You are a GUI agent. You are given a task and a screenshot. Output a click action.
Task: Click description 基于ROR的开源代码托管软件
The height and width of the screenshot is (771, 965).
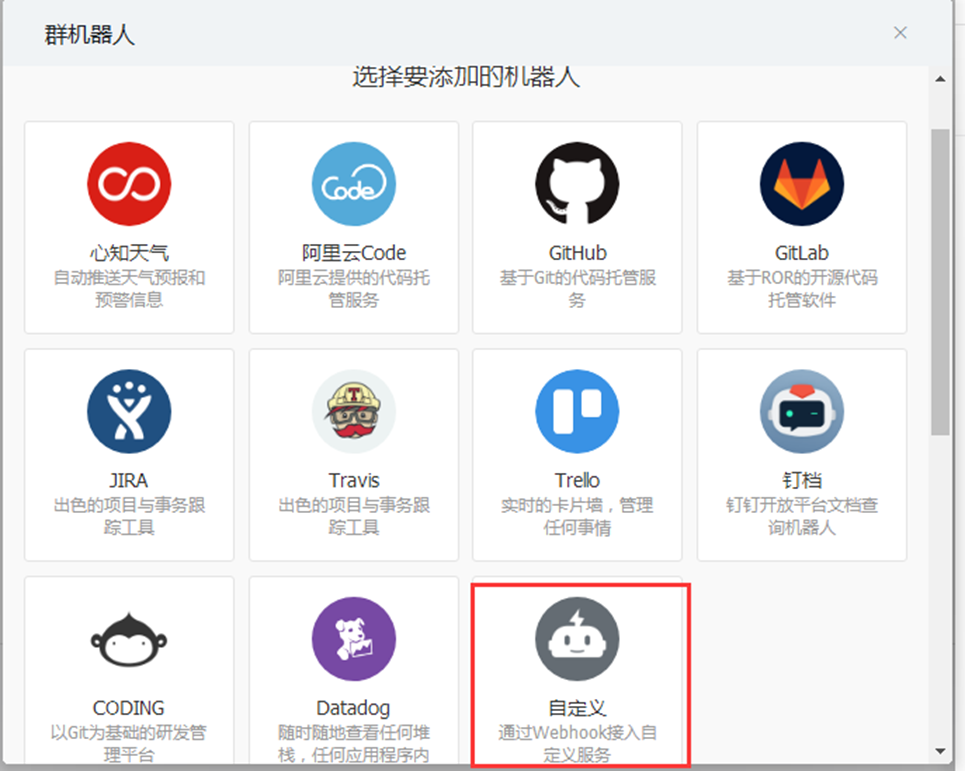pyautogui.click(x=802, y=289)
